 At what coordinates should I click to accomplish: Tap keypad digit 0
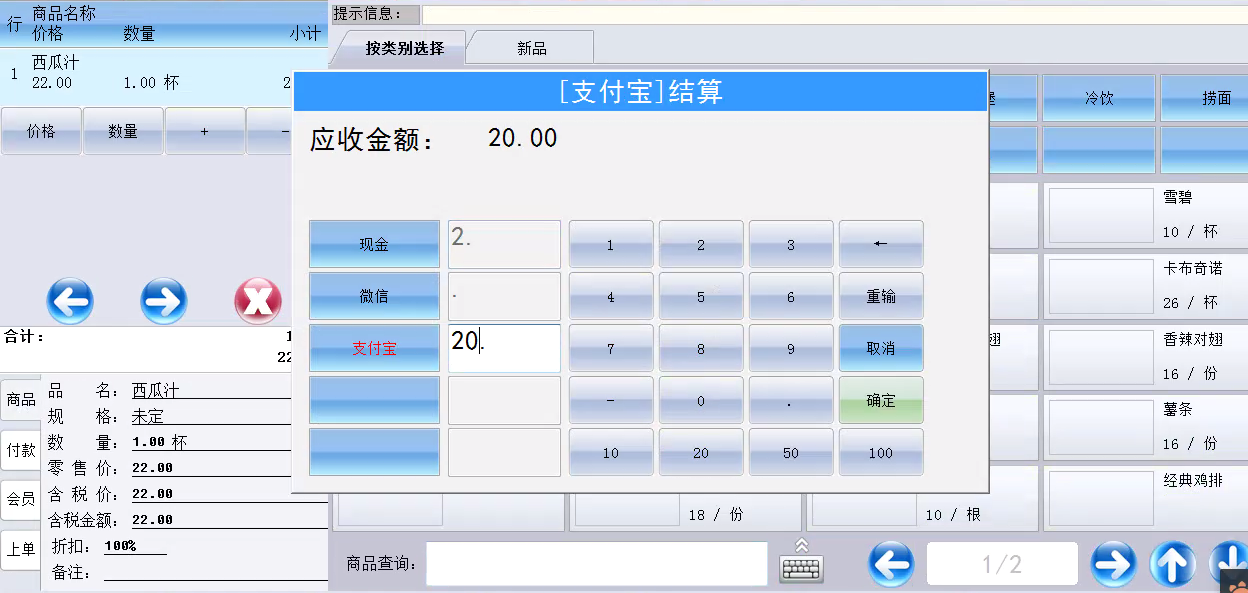701,400
